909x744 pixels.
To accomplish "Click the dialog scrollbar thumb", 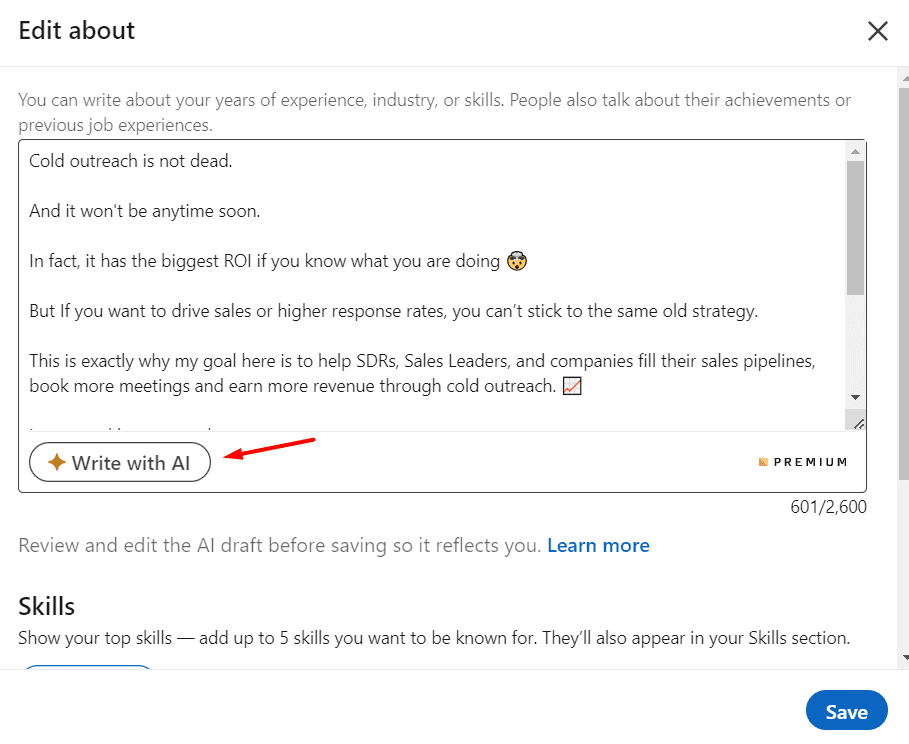I will 904,284.
